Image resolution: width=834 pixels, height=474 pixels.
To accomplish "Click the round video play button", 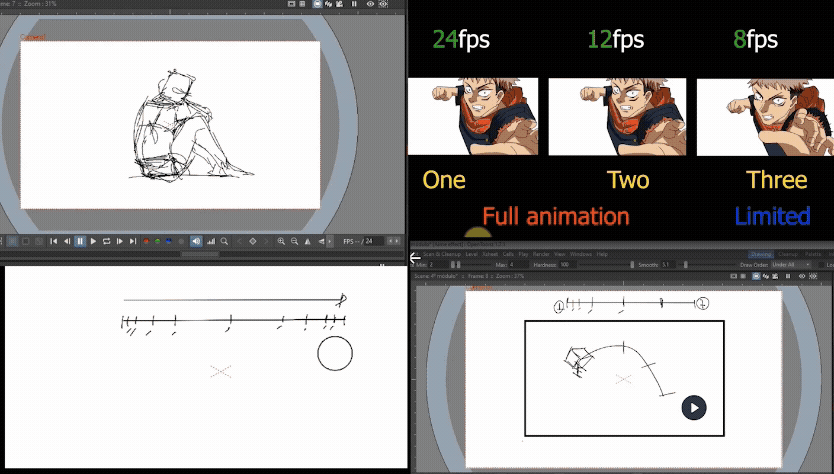I will point(694,408).
